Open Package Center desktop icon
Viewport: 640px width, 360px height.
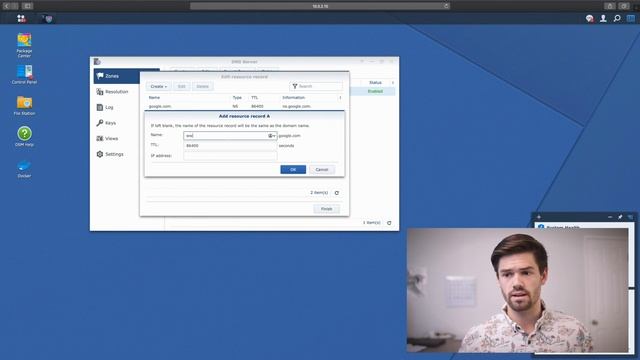[24, 45]
